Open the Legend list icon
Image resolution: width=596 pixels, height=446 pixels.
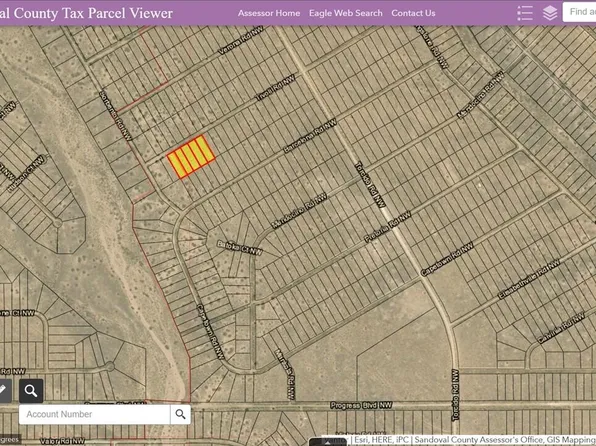tap(525, 13)
